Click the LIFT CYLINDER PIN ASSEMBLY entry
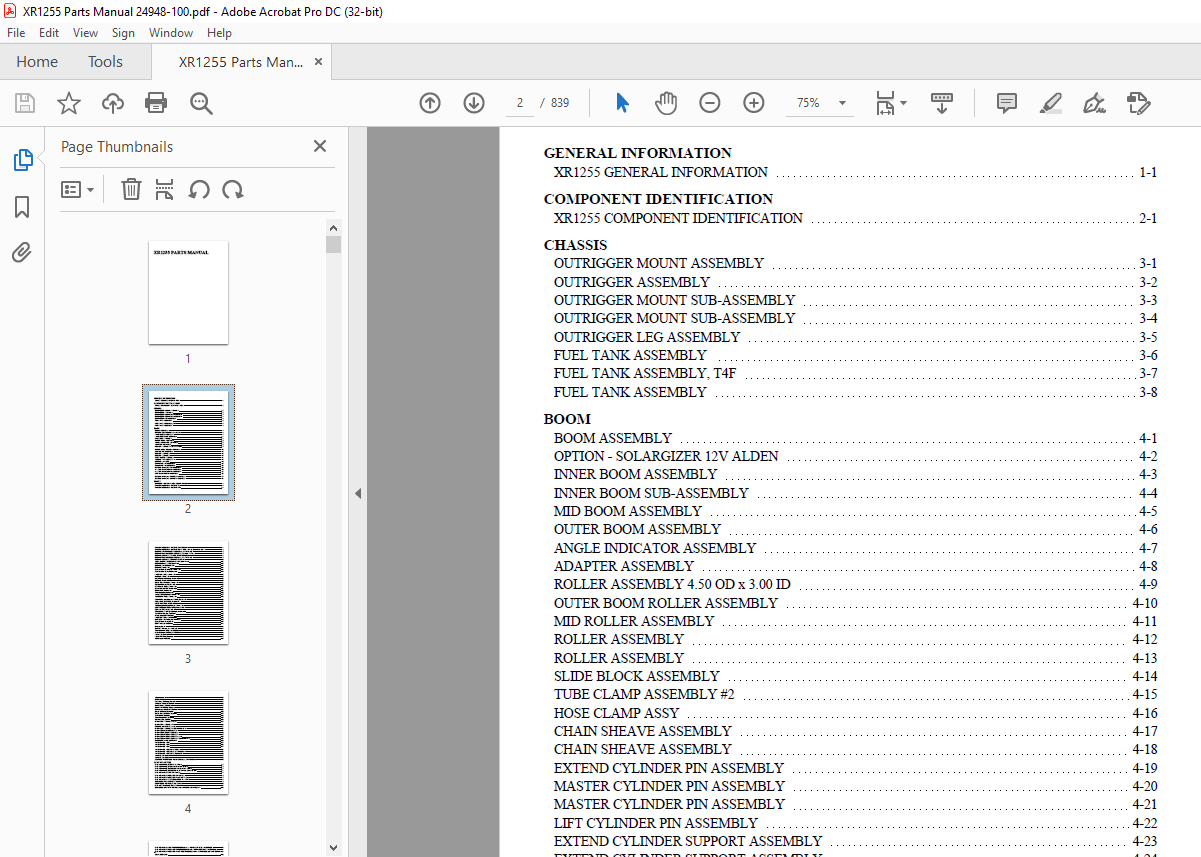This screenshot has height=857, width=1201. [x=855, y=823]
